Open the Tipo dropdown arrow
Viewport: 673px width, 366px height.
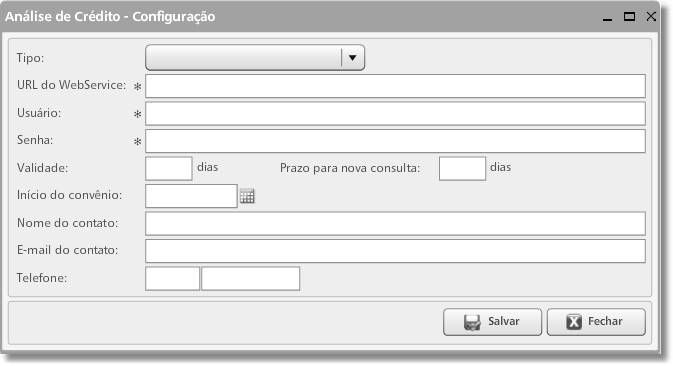[352, 57]
